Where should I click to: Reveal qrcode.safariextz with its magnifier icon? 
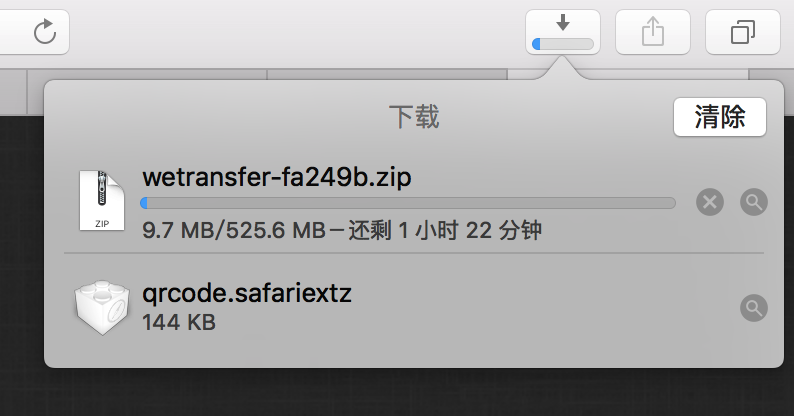click(x=754, y=307)
